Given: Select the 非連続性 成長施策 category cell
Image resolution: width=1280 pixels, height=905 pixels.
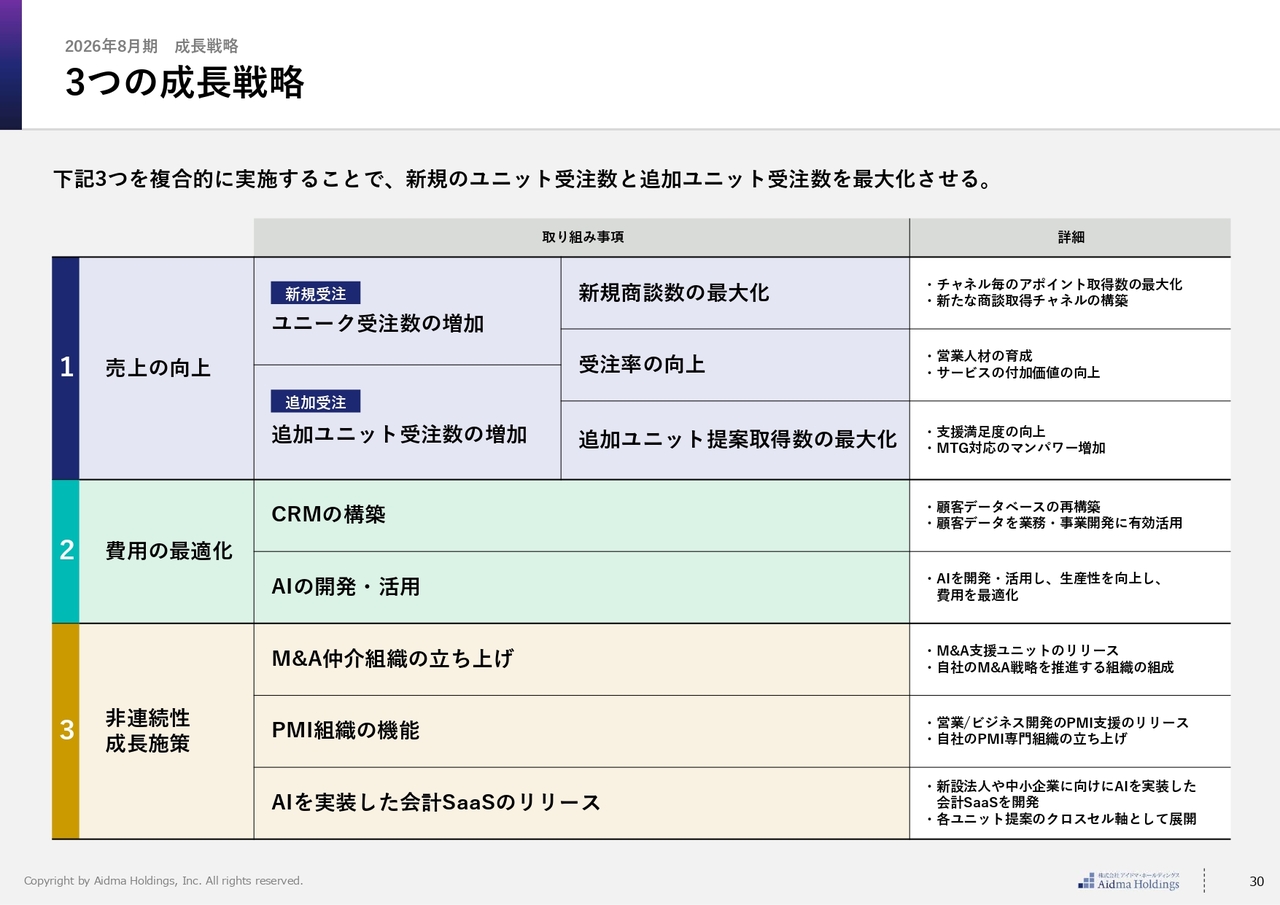Looking at the screenshot, I should click(166, 731).
